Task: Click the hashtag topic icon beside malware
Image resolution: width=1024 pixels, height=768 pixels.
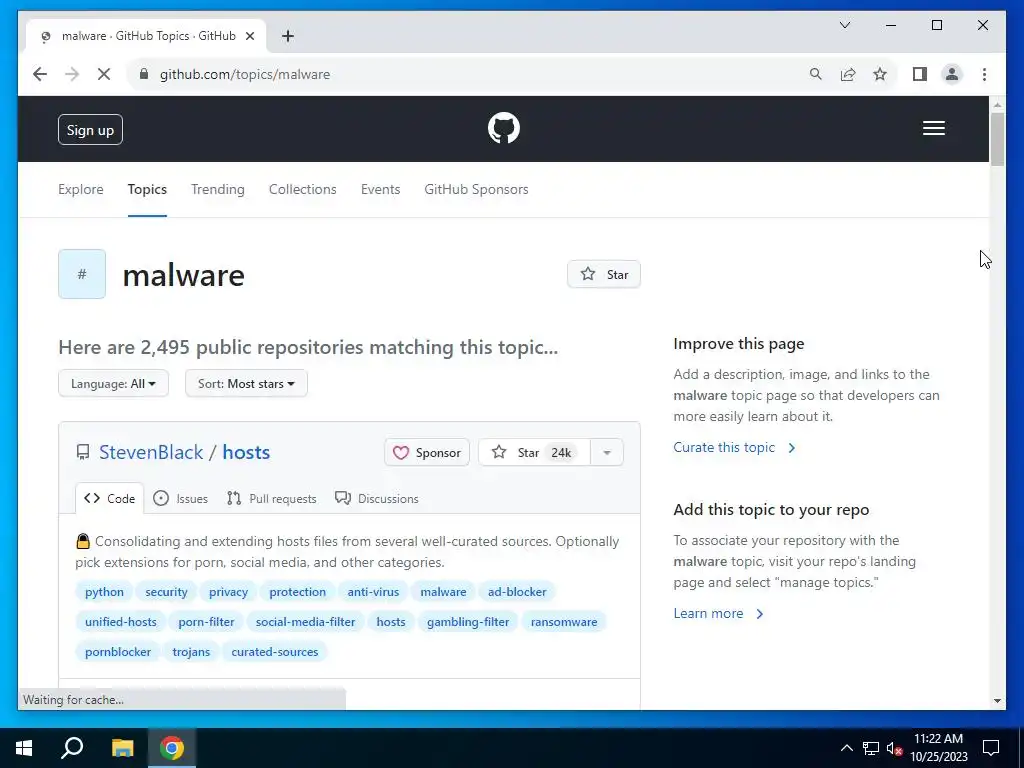Action: click(82, 274)
